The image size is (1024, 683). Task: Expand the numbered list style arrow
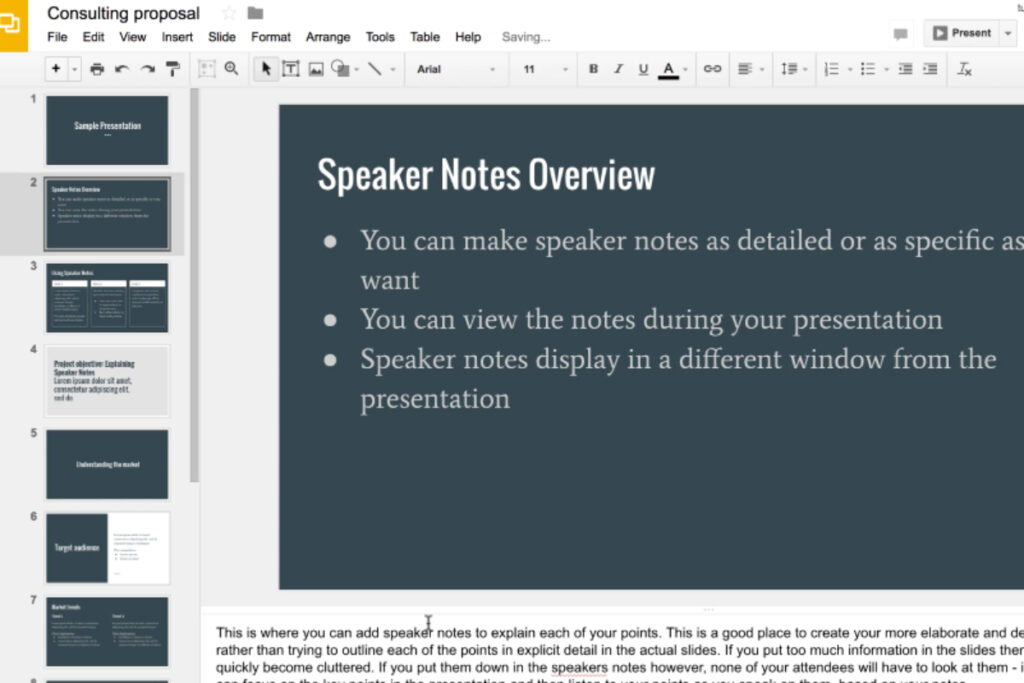point(850,69)
